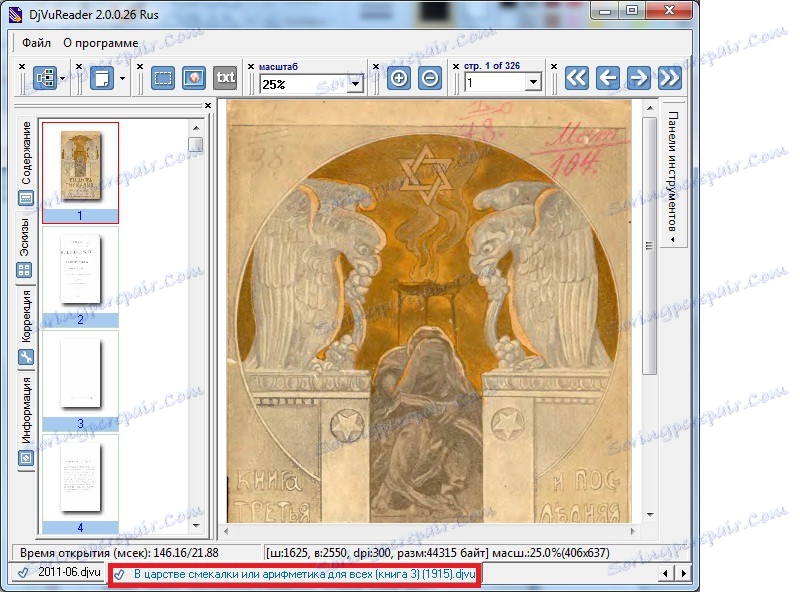Click the image export tool icon
Image resolution: width=800 pixels, height=600 pixels.
coord(194,79)
